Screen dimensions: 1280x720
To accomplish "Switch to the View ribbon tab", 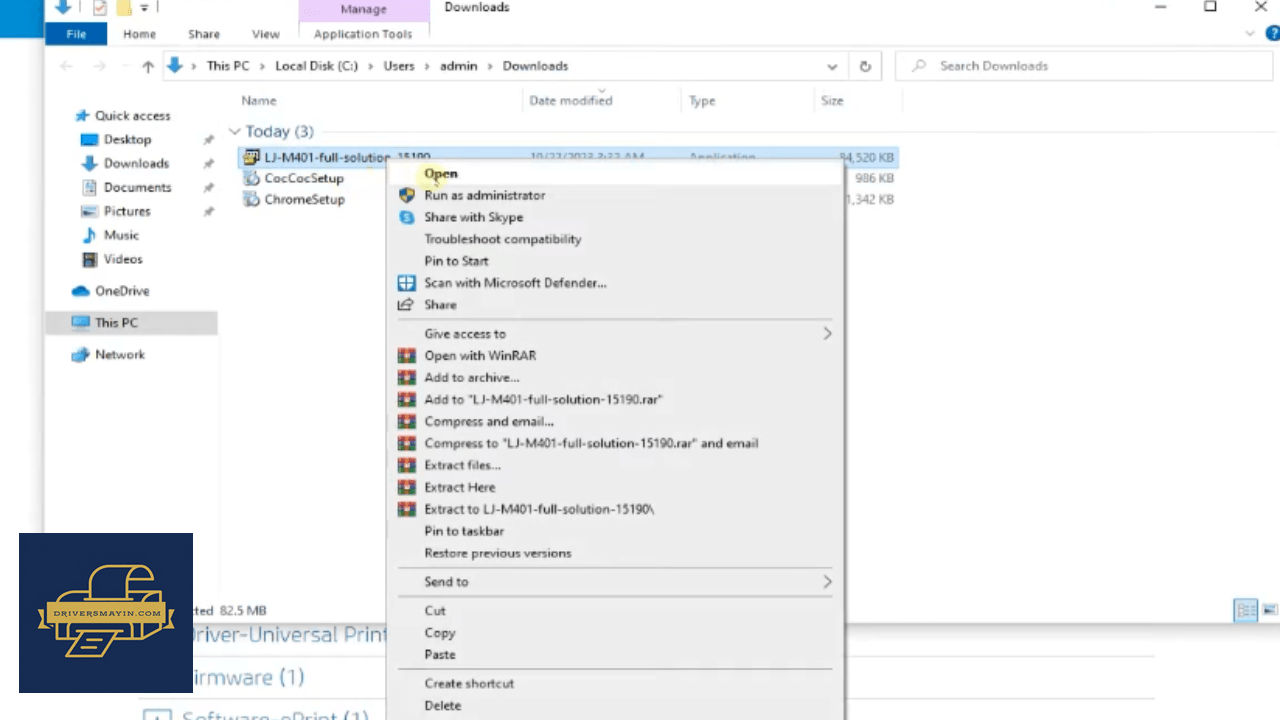I will 266,34.
